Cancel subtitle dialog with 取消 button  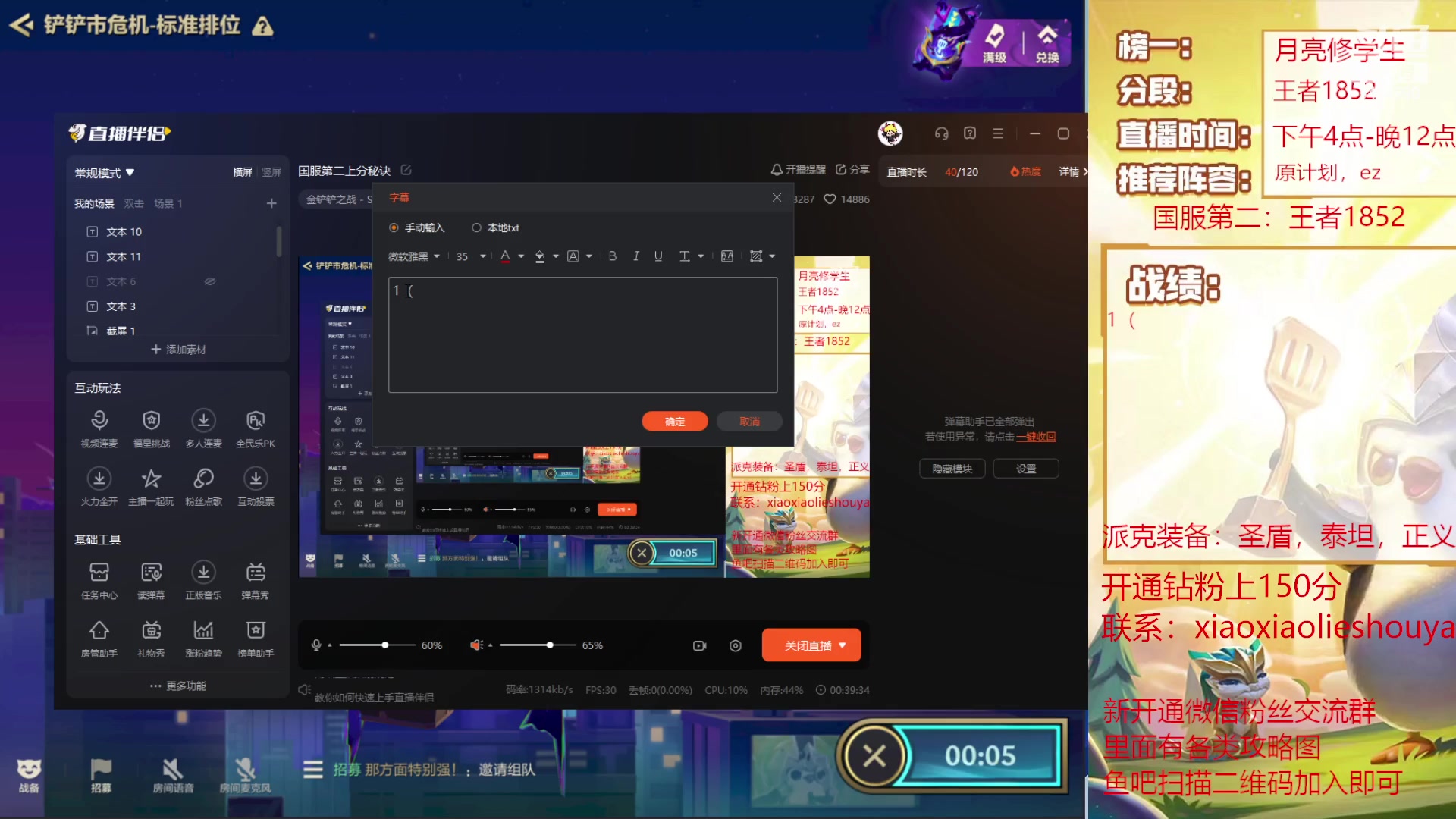click(749, 422)
